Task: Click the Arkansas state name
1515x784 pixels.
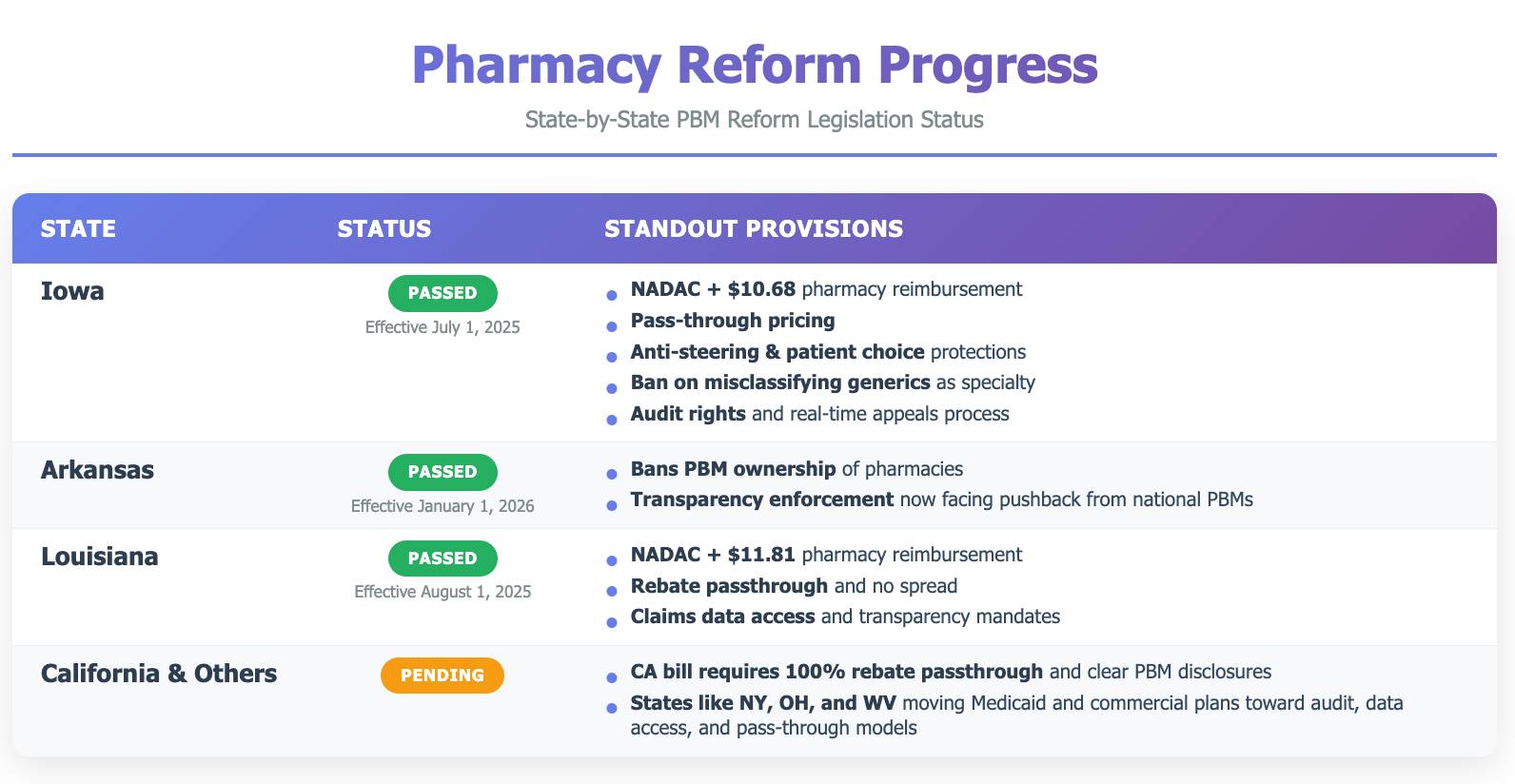Action: [x=97, y=470]
